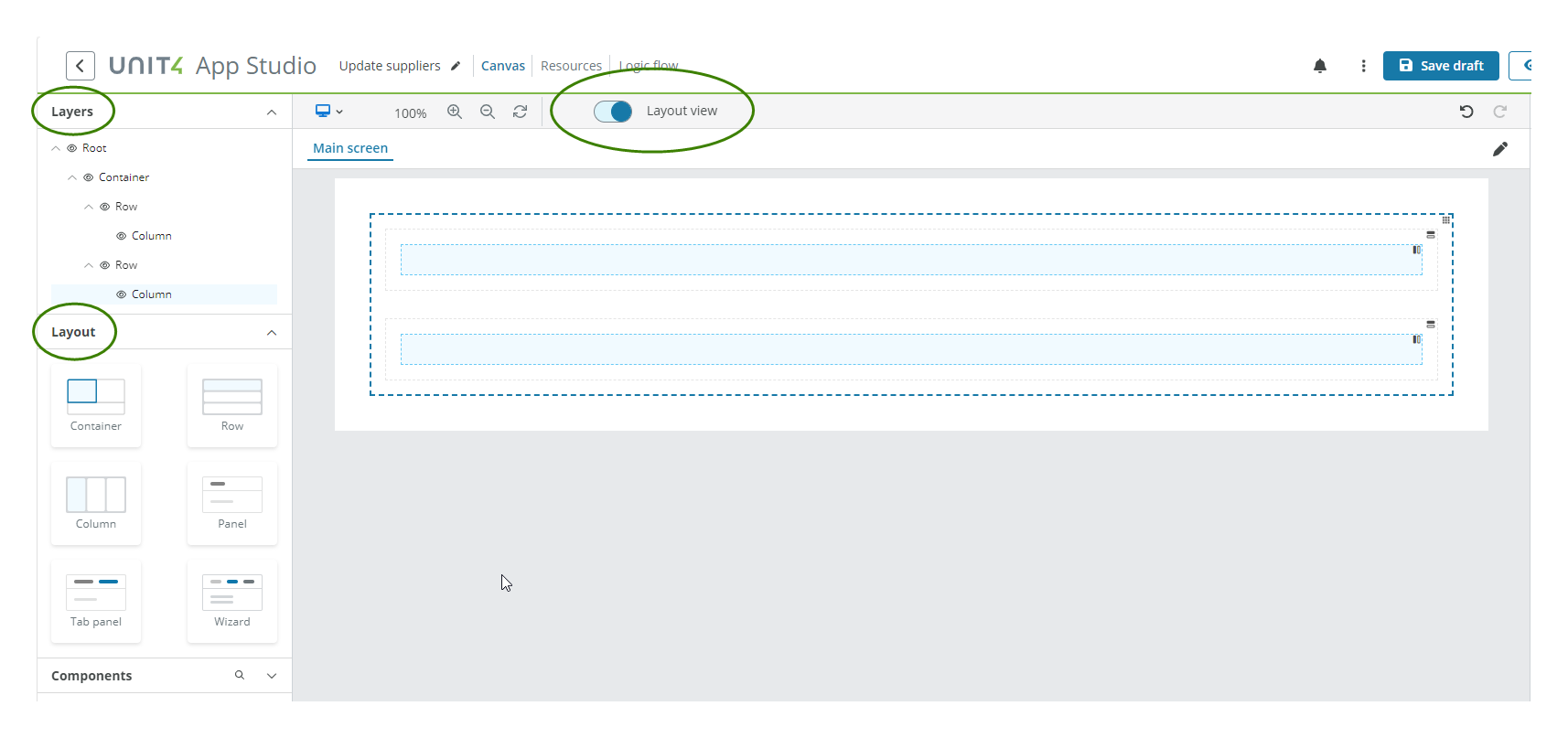This screenshot has width=1568, height=738.
Task: Open the three-dot more options menu
Action: coord(1363,66)
